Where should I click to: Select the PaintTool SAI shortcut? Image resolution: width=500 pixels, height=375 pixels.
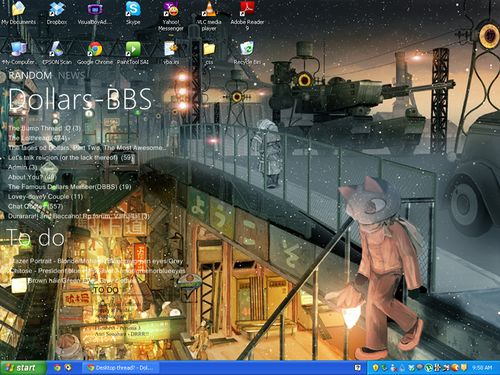[x=133, y=53]
